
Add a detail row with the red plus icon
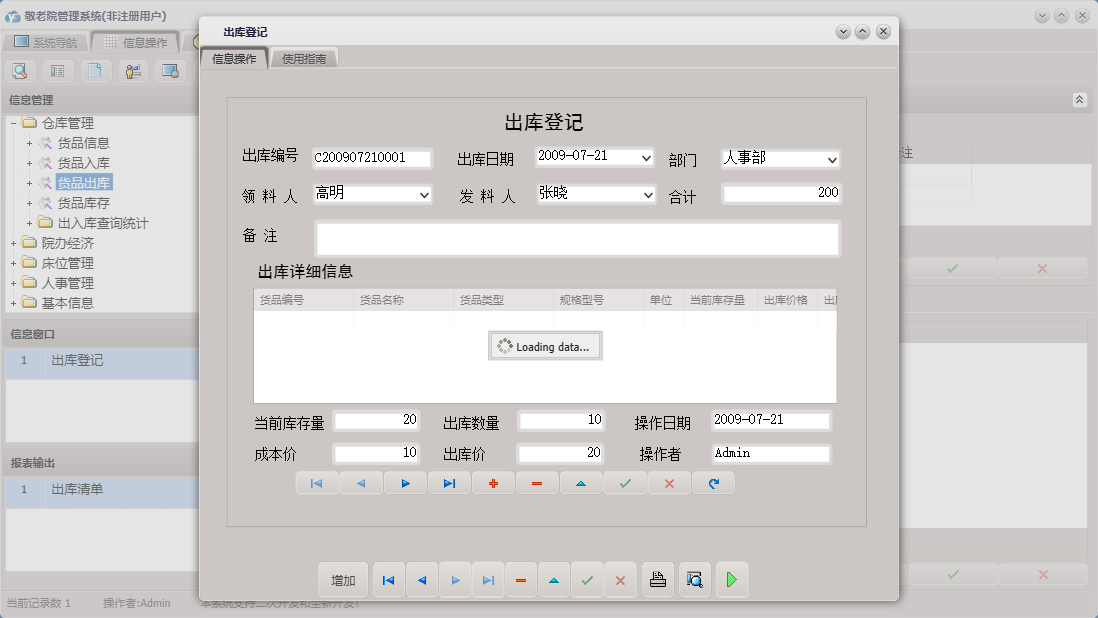(493, 482)
